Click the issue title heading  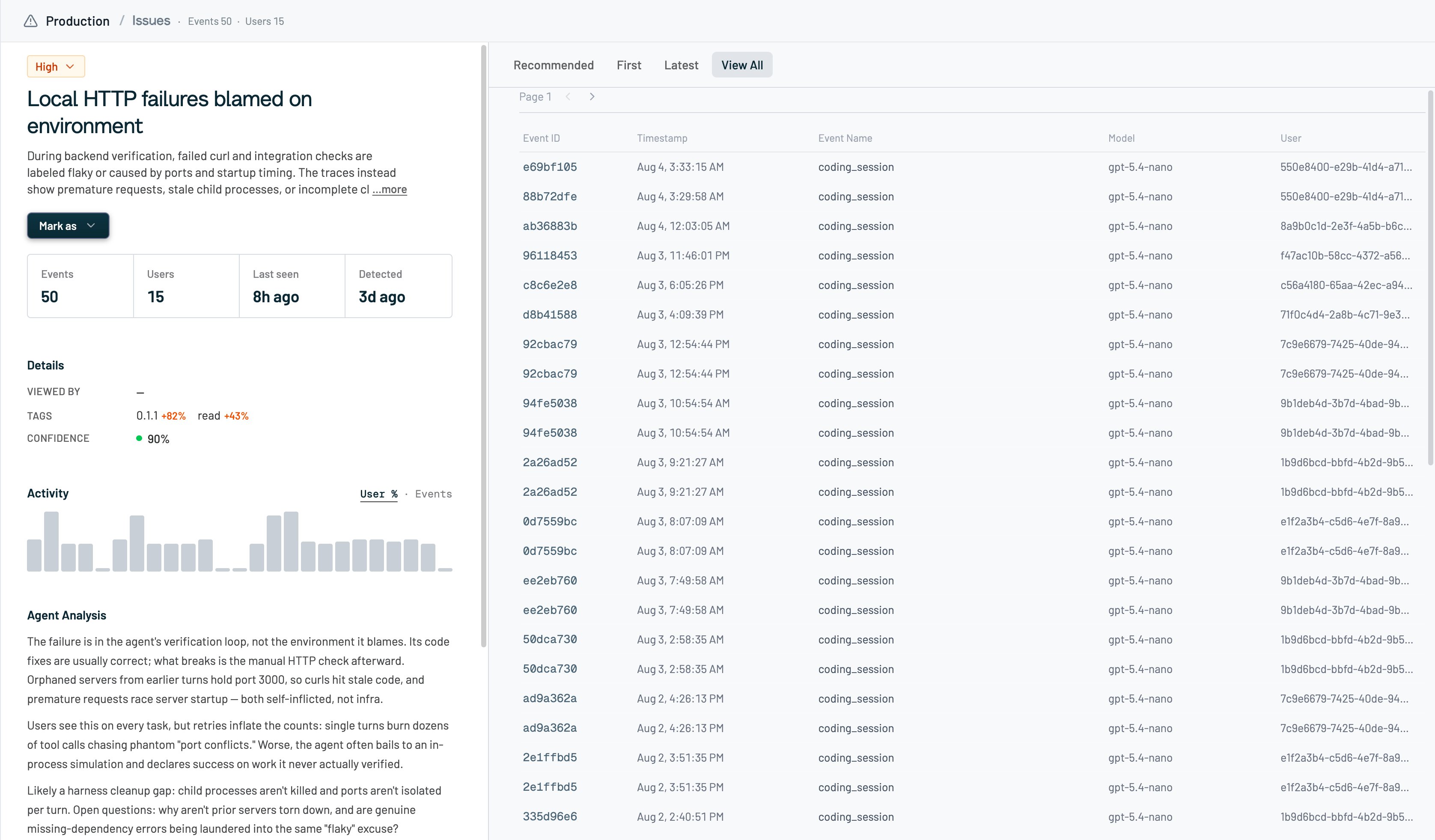coord(169,112)
